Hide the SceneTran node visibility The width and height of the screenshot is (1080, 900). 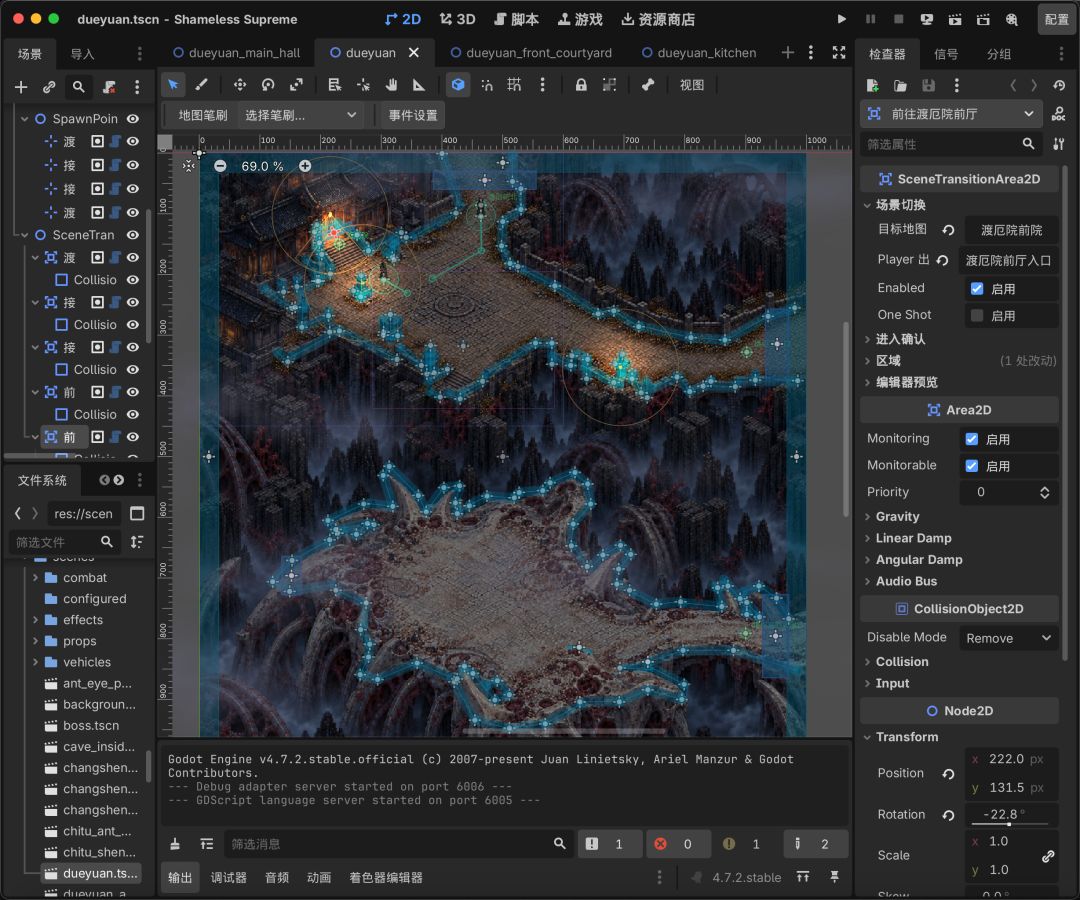point(133,235)
